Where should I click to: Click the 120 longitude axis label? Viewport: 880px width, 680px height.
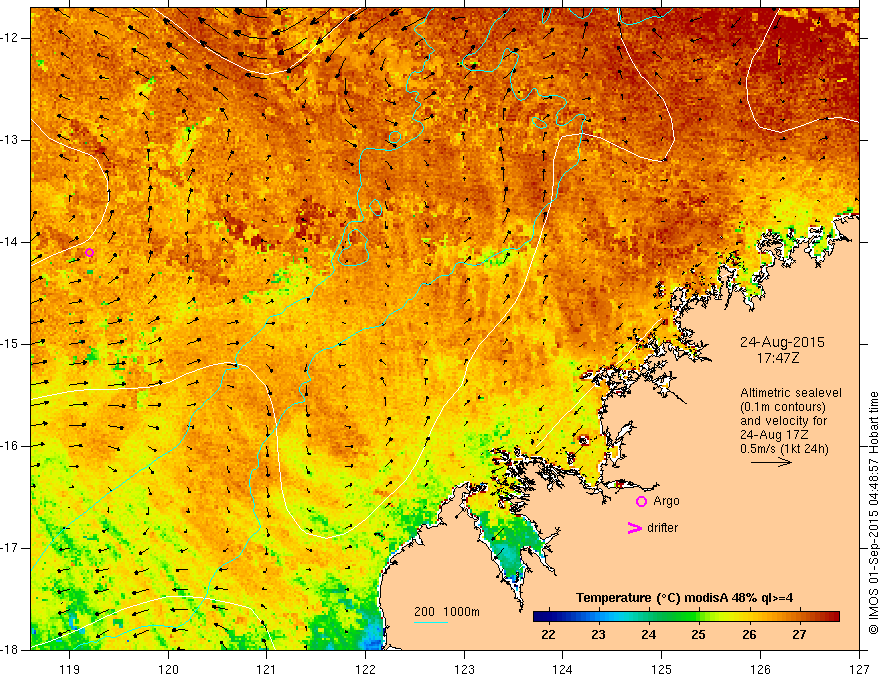(x=168, y=669)
